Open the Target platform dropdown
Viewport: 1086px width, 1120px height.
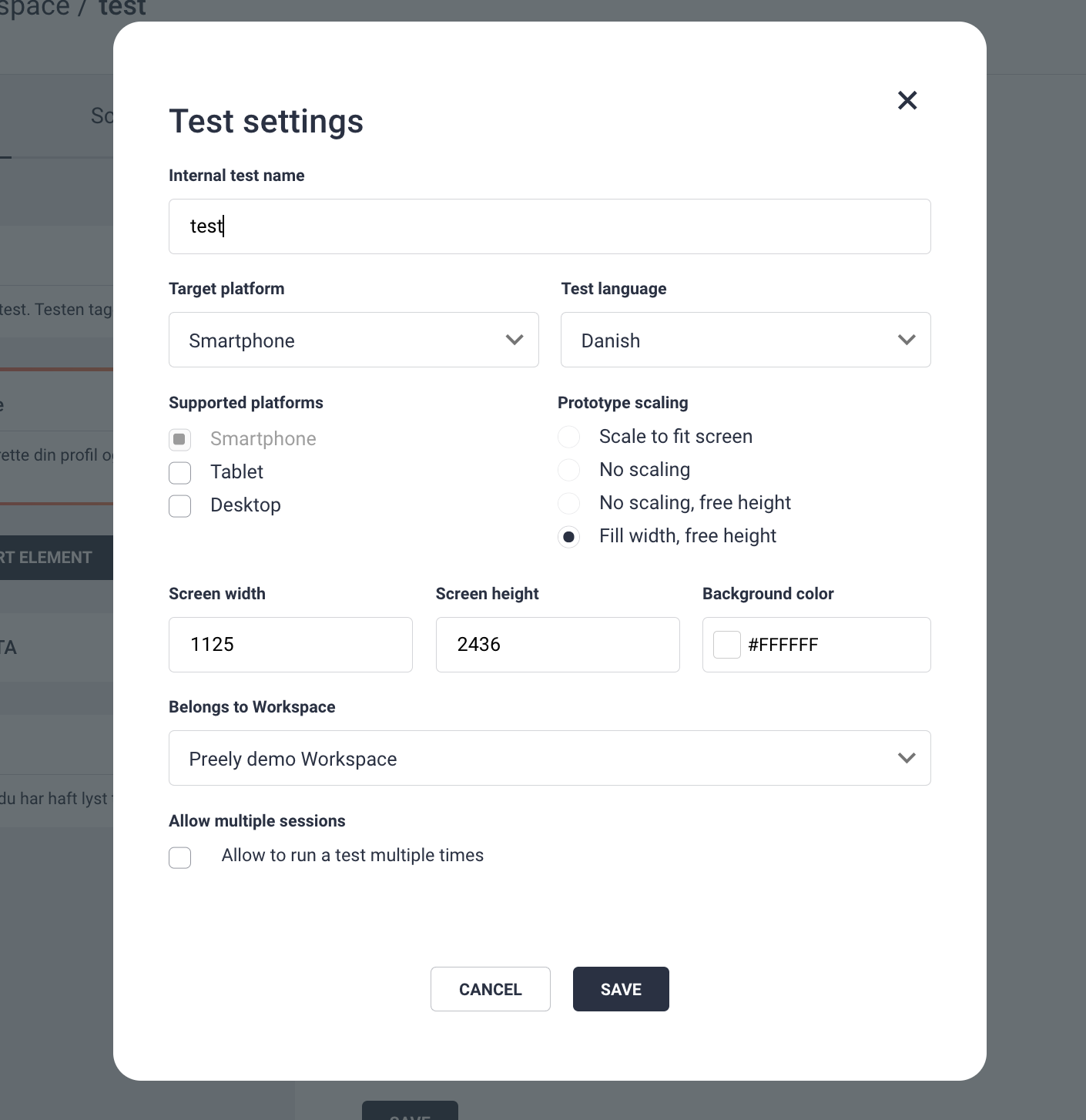pyautogui.click(x=353, y=340)
